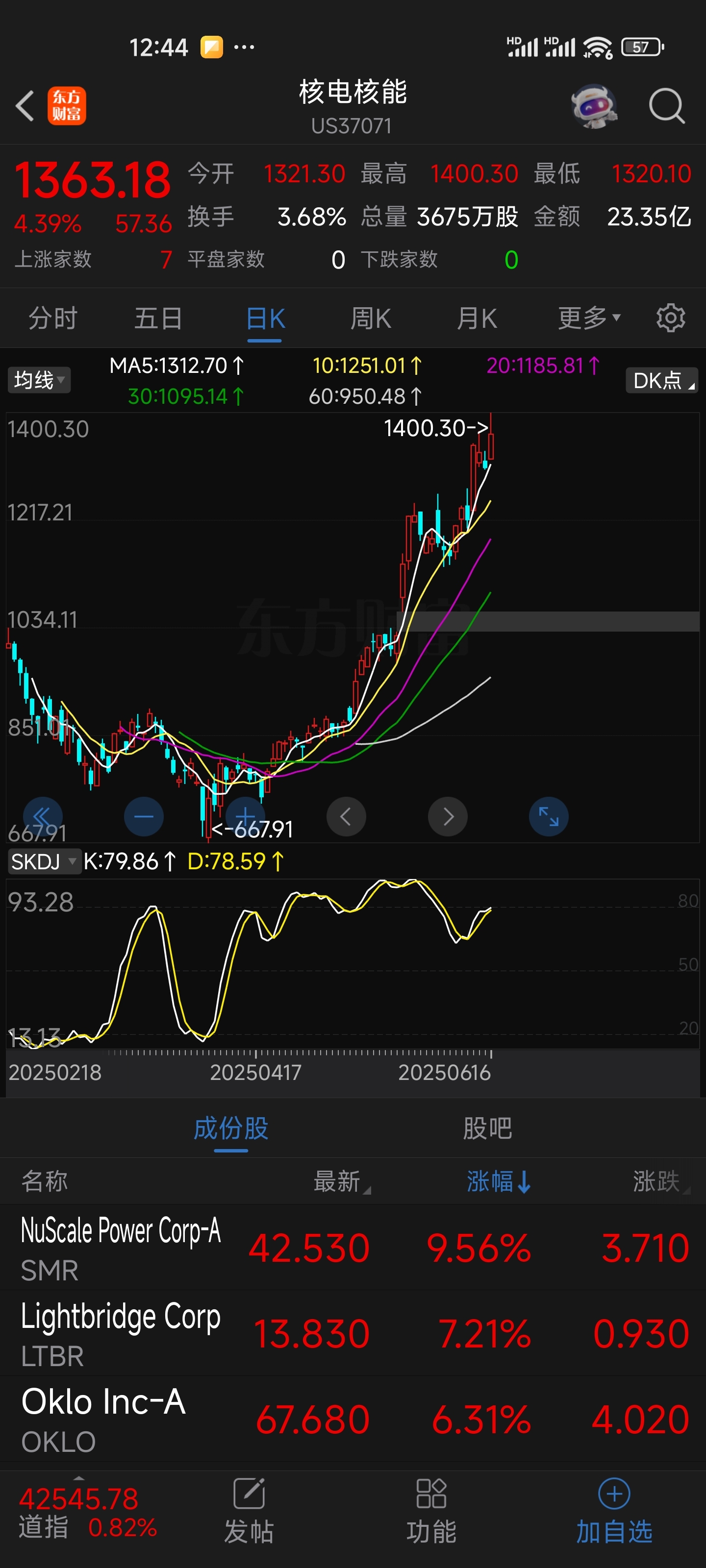Tap NuScale 9.56% change value
The height and width of the screenshot is (1568, 706).
coord(478,1248)
